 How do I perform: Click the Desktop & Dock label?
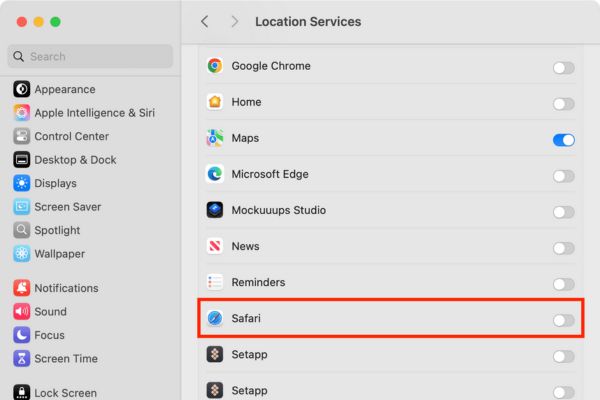coord(75,160)
